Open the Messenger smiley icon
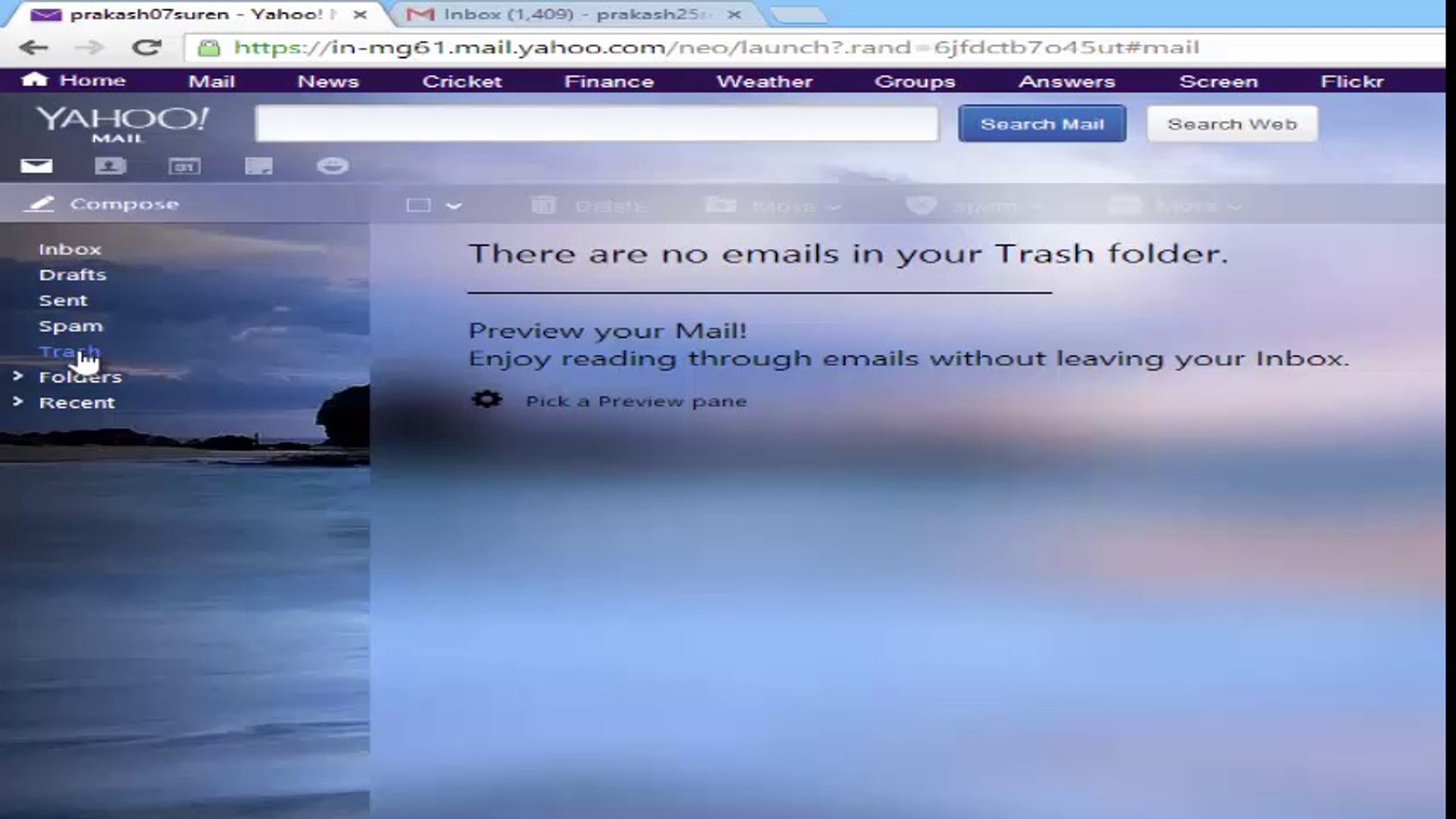 [x=332, y=166]
